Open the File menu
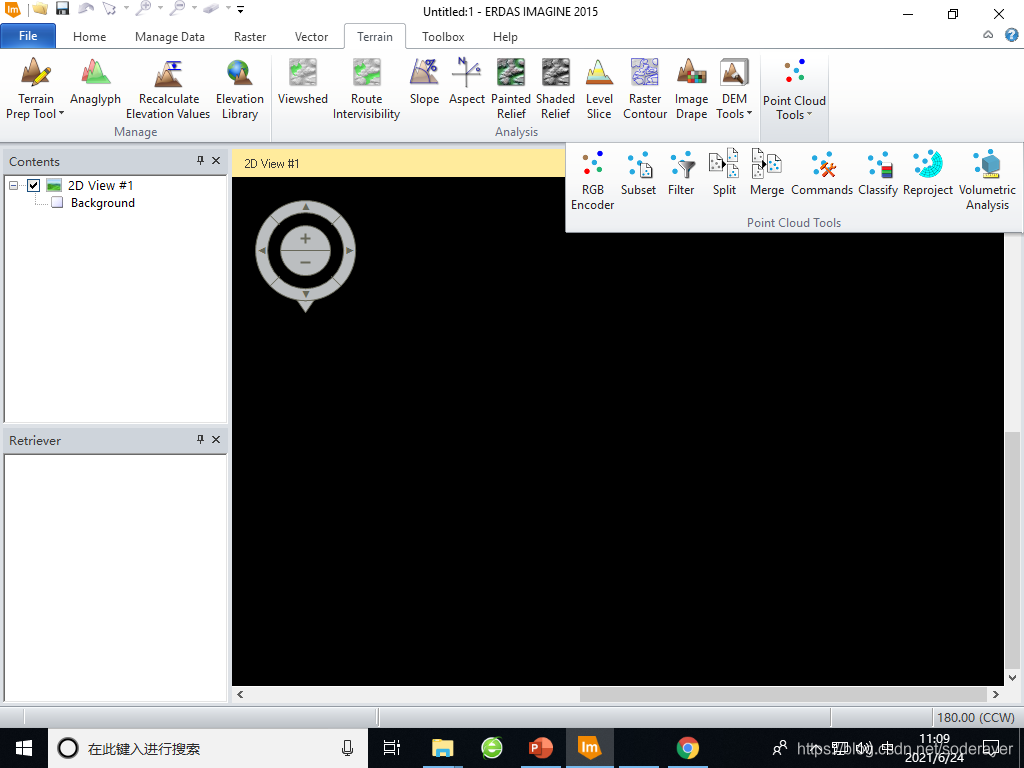This screenshot has height=768, width=1024. (28, 36)
